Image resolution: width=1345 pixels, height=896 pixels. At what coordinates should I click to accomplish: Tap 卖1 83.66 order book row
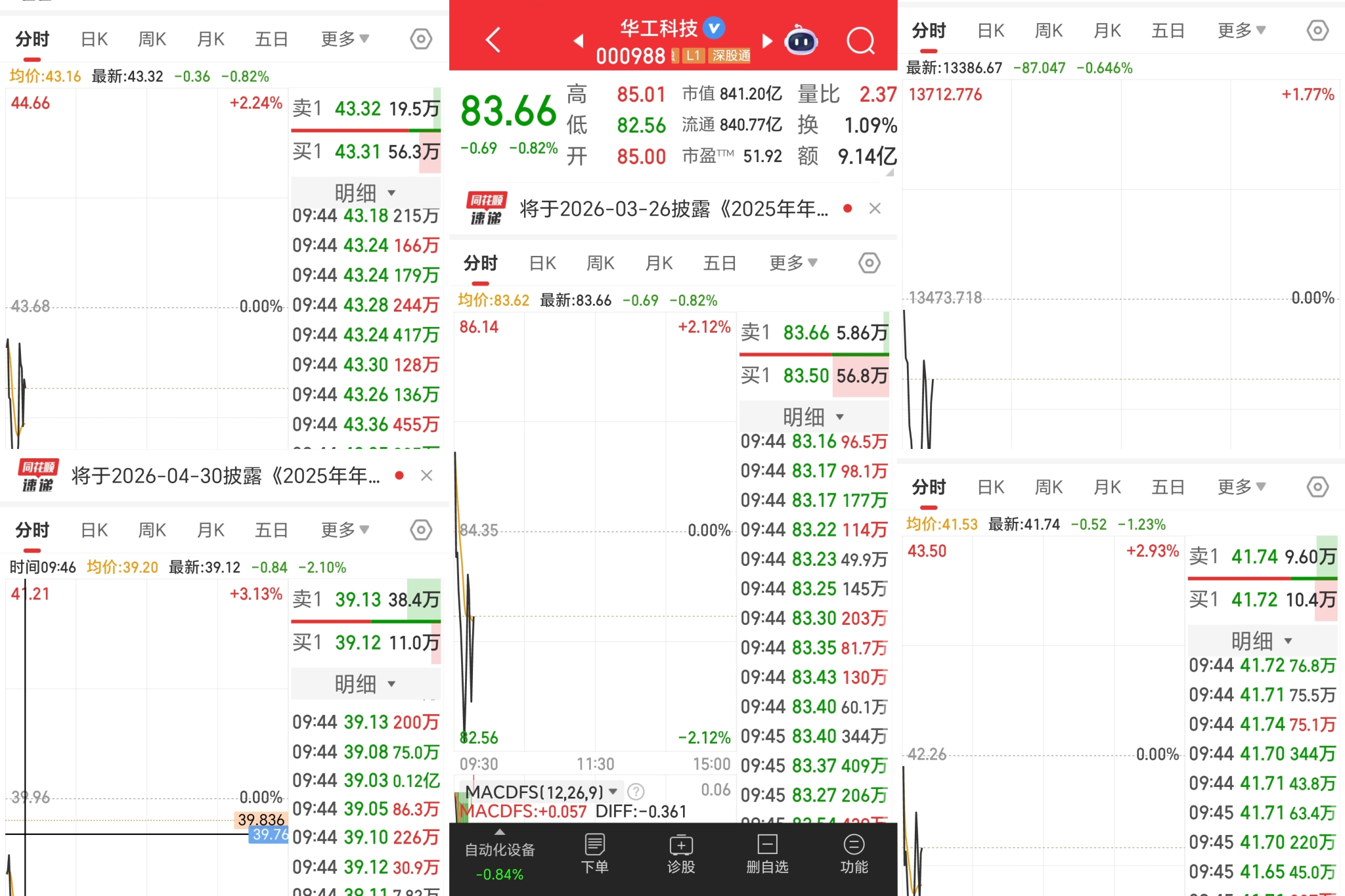pos(813,333)
